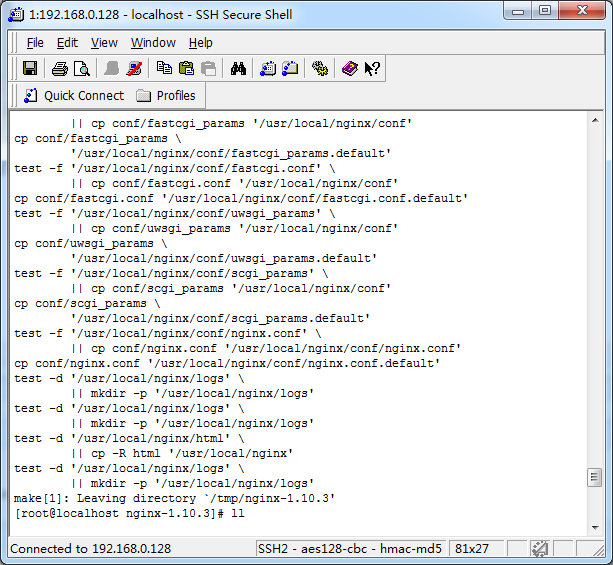The width and height of the screenshot is (613, 565).
Task: Click 'SSH2 - aes128-cbc - hmac-md5' status entry
Action: point(350,549)
